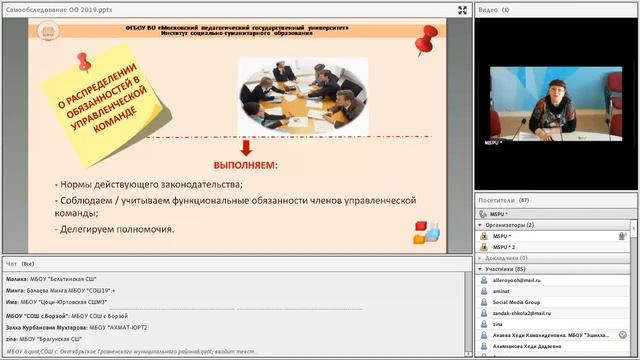The width and height of the screenshot is (640, 360).
Task: Click the host icon of organizer MSPU *
Action: 484,236
